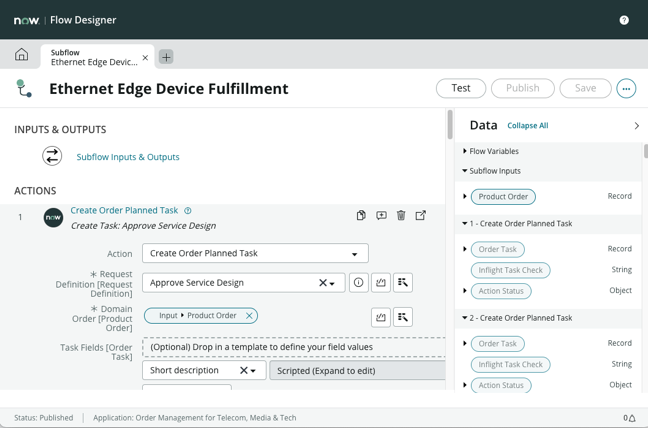Open the Request Definition dropdown arrow

pyautogui.click(x=332, y=283)
